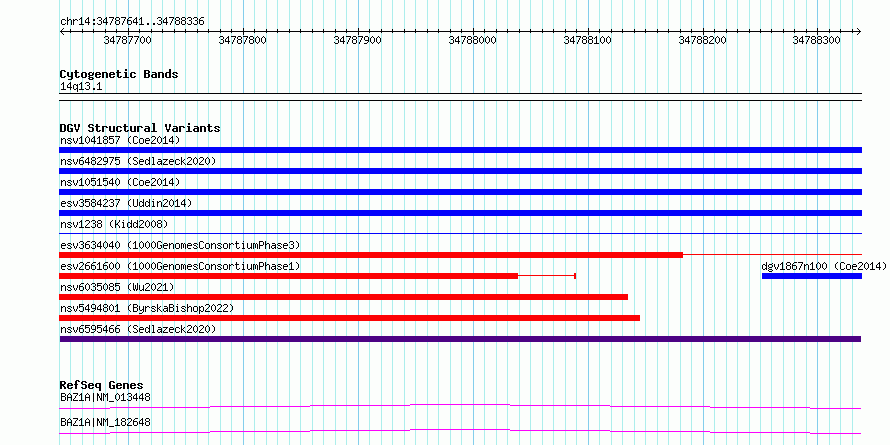Click the chr14:34787641..34788336 region label
The height and width of the screenshot is (445, 890).
tap(132, 22)
